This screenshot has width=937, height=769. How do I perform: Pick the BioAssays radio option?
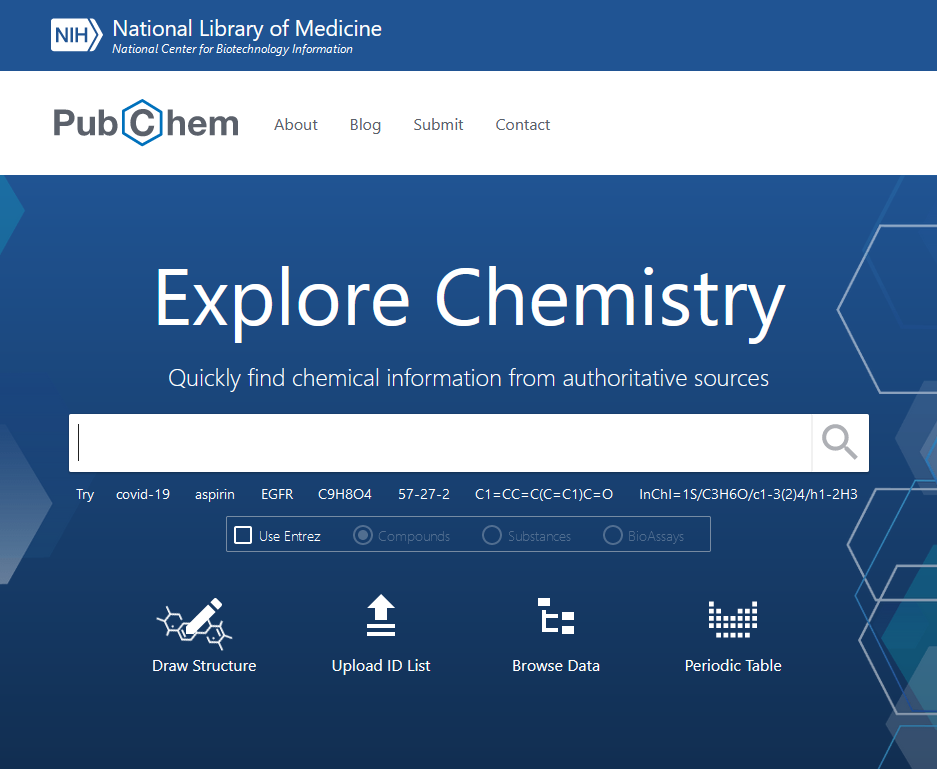tap(613, 535)
